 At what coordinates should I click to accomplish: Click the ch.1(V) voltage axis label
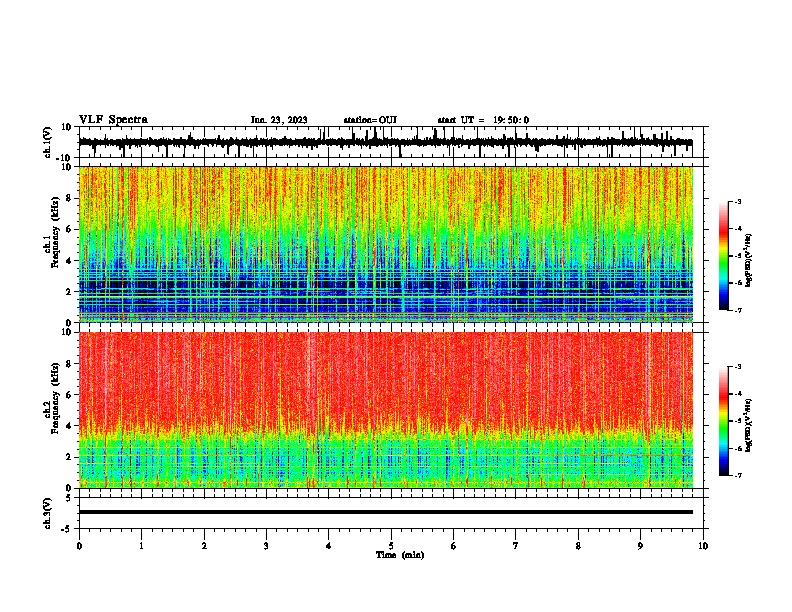pos(48,142)
